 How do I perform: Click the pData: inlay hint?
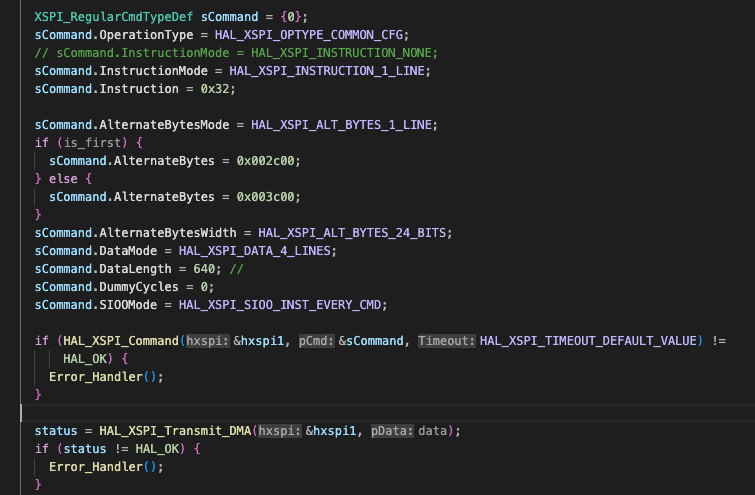coord(392,431)
